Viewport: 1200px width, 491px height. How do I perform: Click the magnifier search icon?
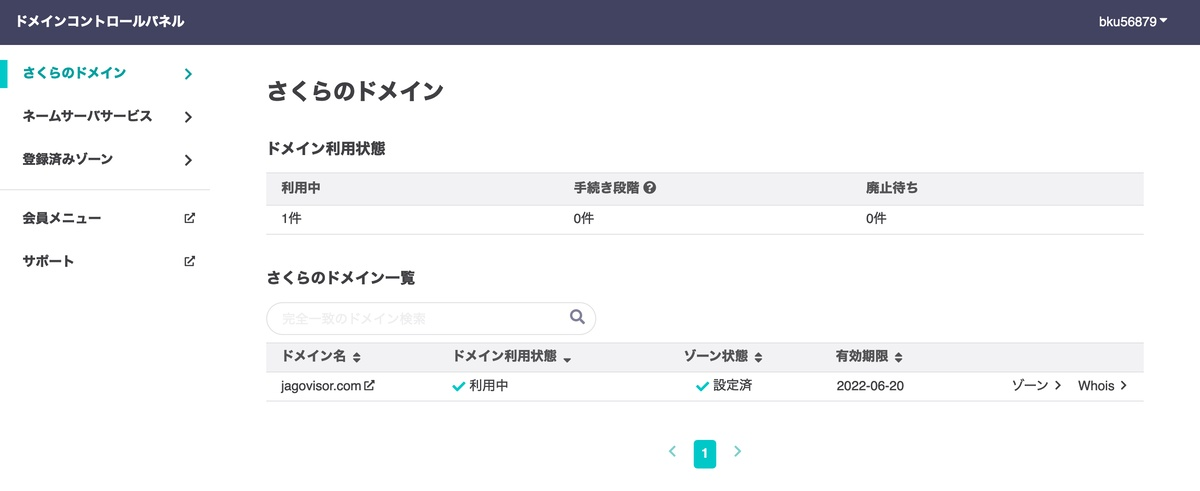tap(577, 317)
